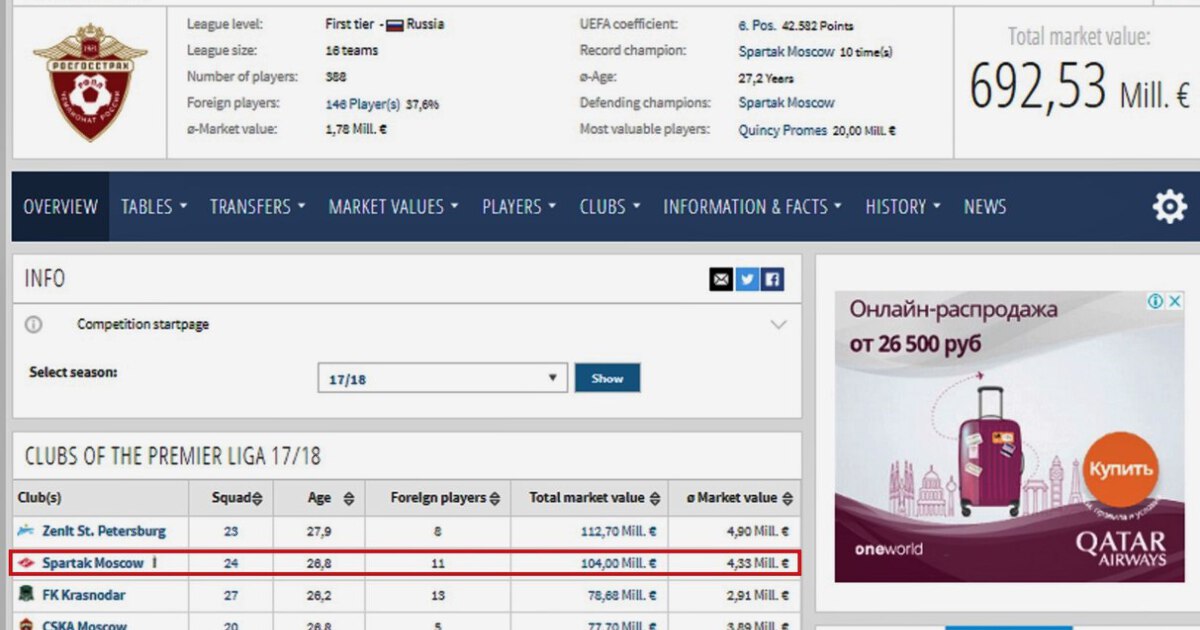This screenshot has width=1200, height=630.
Task: Open the Clubs menu dropdown
Action: pyautogui.click(x=609, y=207)
